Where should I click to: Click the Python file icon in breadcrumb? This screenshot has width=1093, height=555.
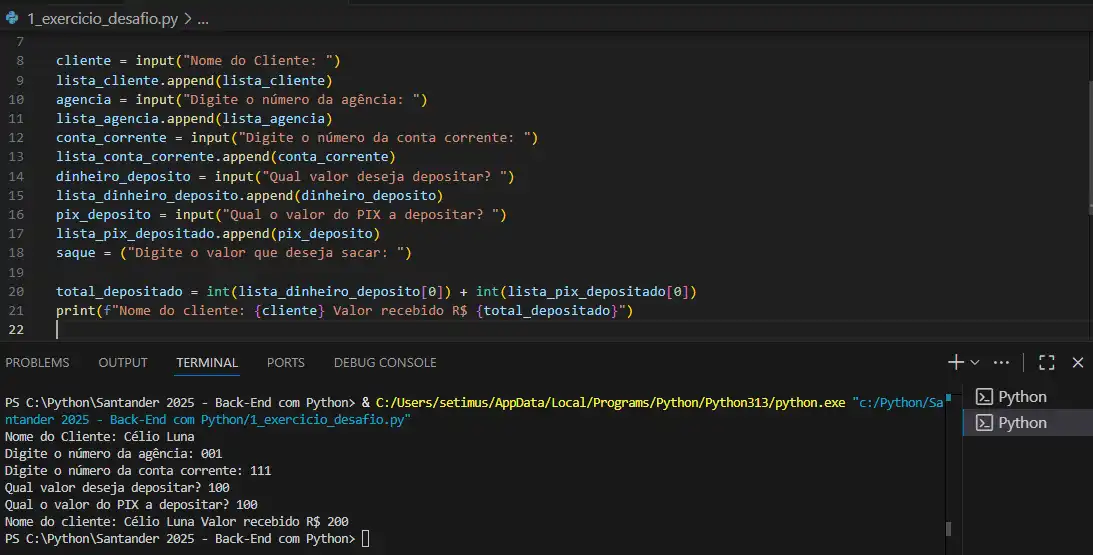tap(12, 19)
